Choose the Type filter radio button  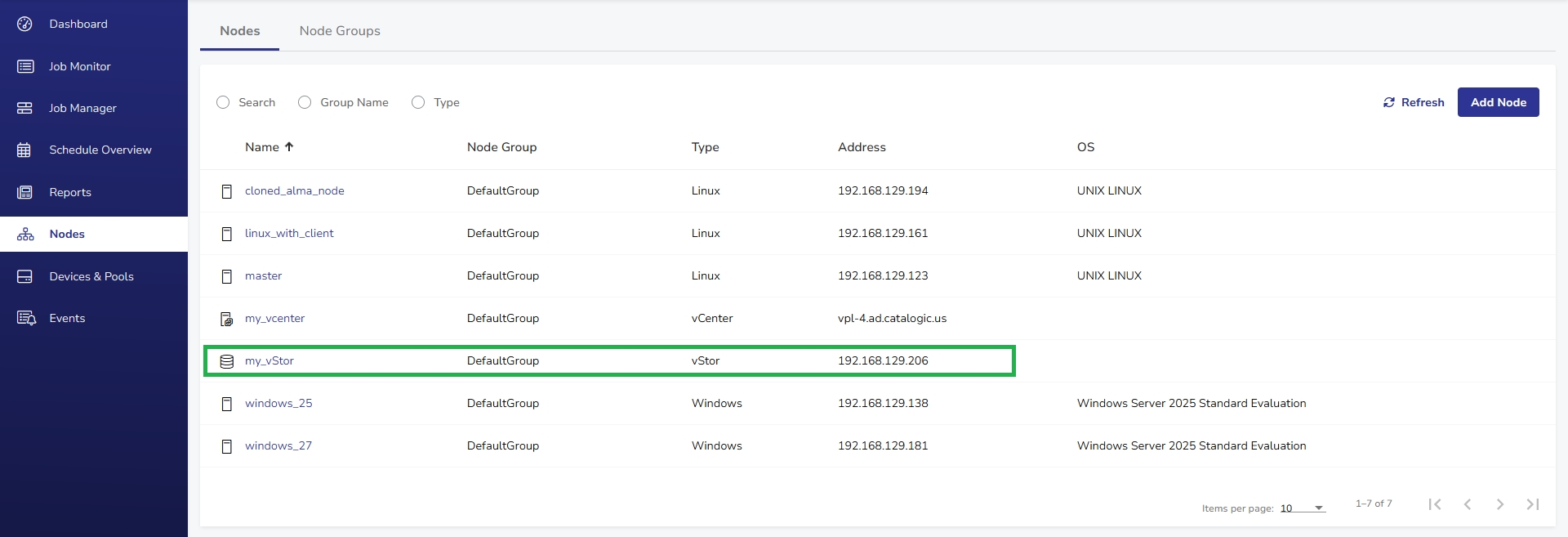click(418, 102)
